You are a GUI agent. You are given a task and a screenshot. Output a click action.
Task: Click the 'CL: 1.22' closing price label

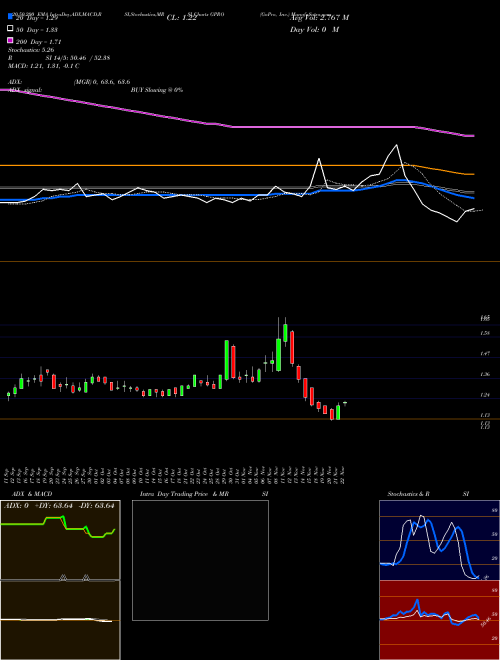[182, 18]
